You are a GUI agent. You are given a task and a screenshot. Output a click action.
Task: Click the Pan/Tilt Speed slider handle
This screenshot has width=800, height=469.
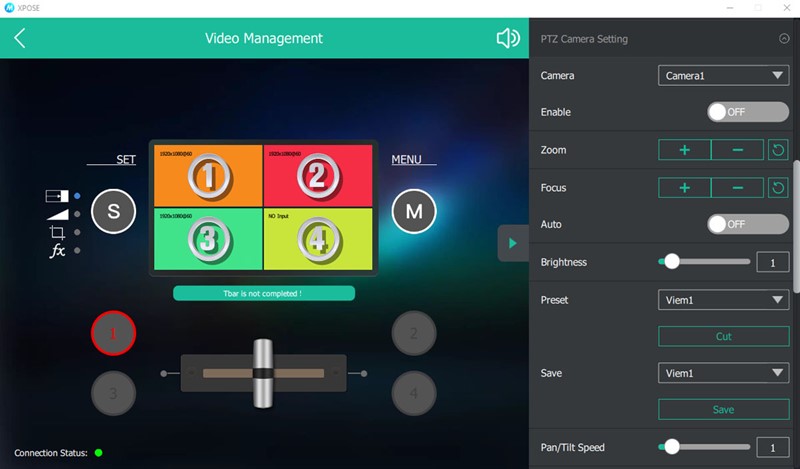click(672, 447)
